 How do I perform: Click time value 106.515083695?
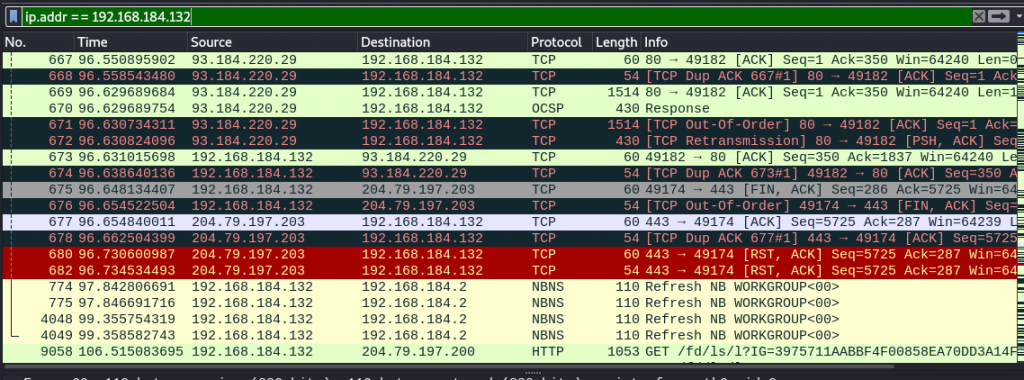tap(131, 352)
